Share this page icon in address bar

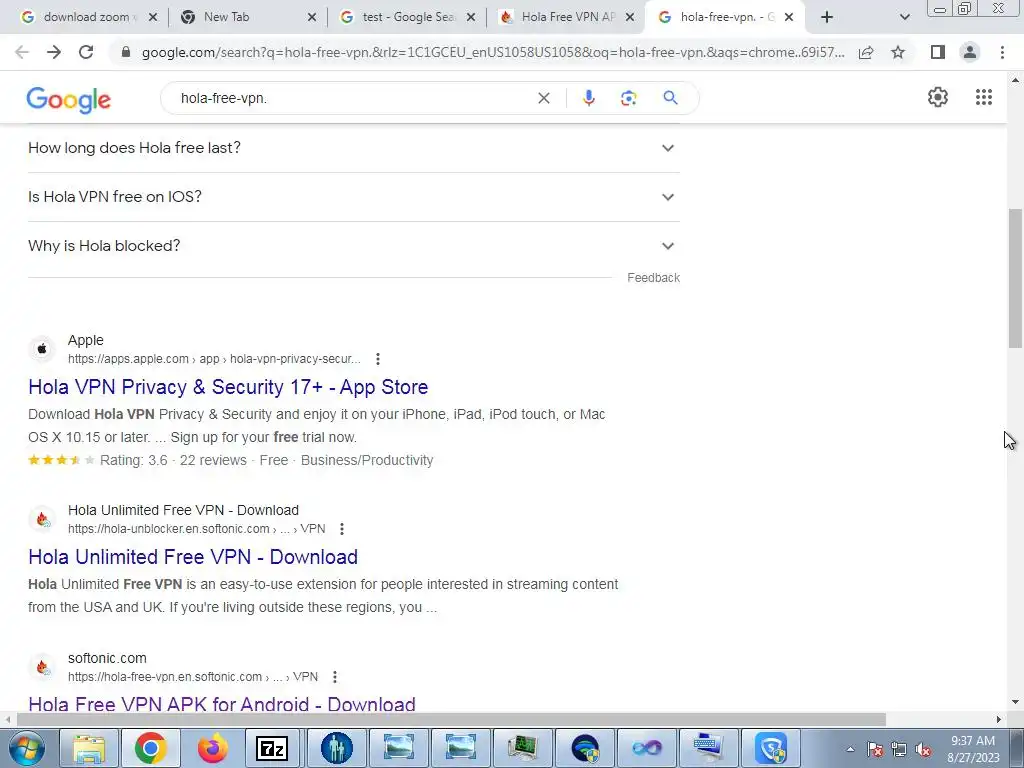[866, 52]
